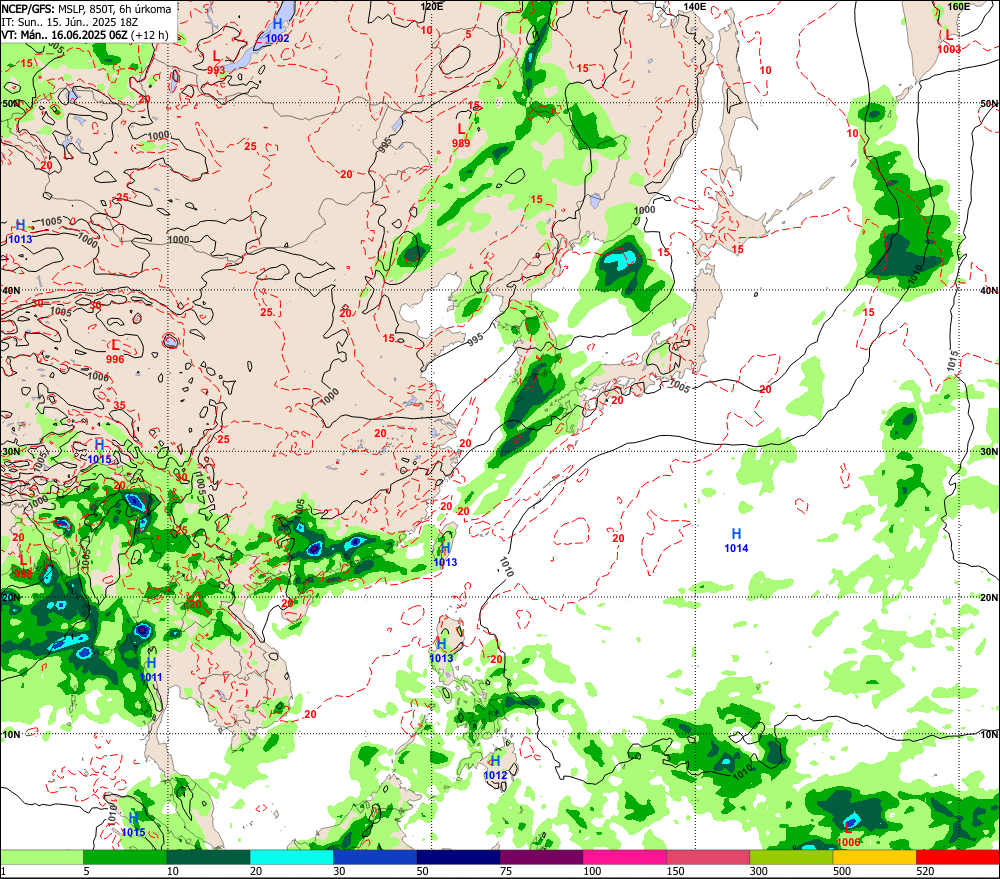Click the H 1015 marker near Sumatra
The image size is (1000, 879).
point(133,824)
